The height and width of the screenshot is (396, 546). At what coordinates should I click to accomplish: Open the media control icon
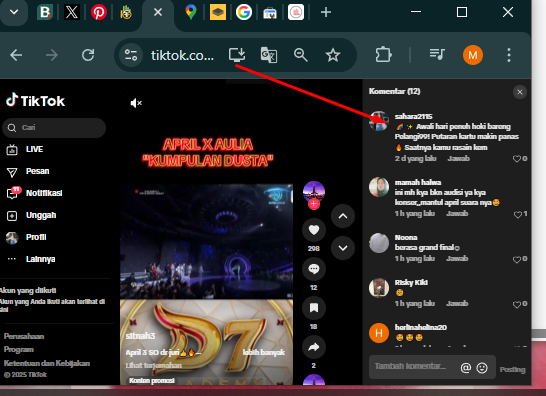click(x=437, y=54)
